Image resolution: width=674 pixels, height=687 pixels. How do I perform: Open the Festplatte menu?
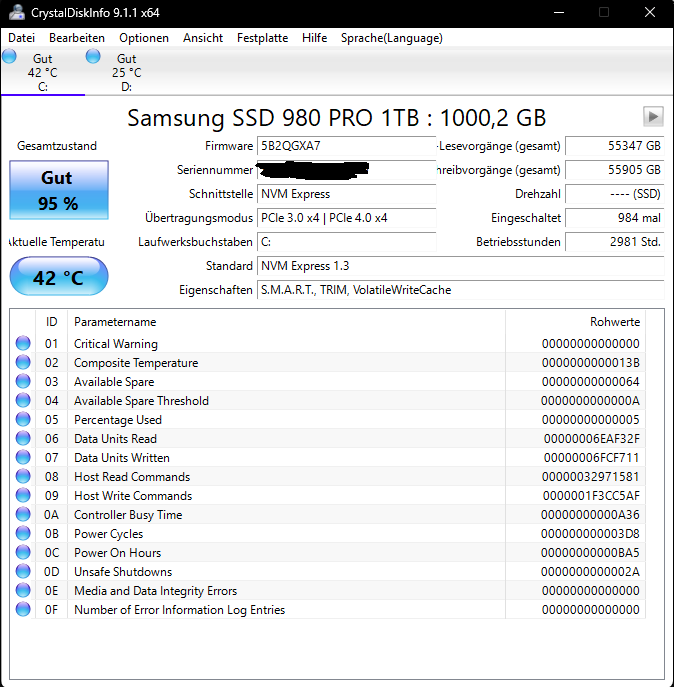pos(263,38)
